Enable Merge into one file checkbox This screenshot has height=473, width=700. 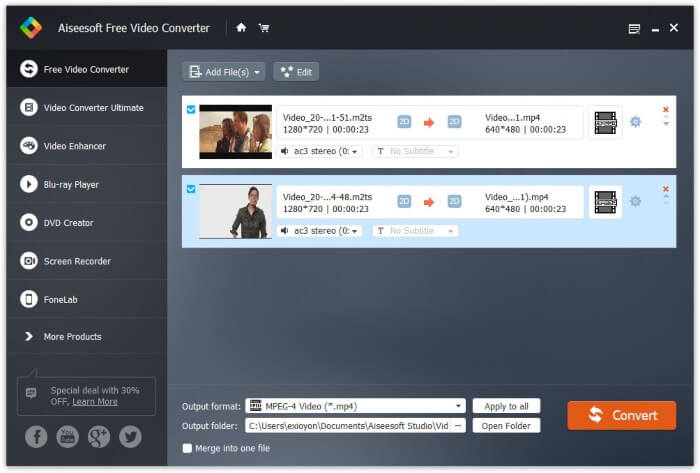[x=188, y=448]
